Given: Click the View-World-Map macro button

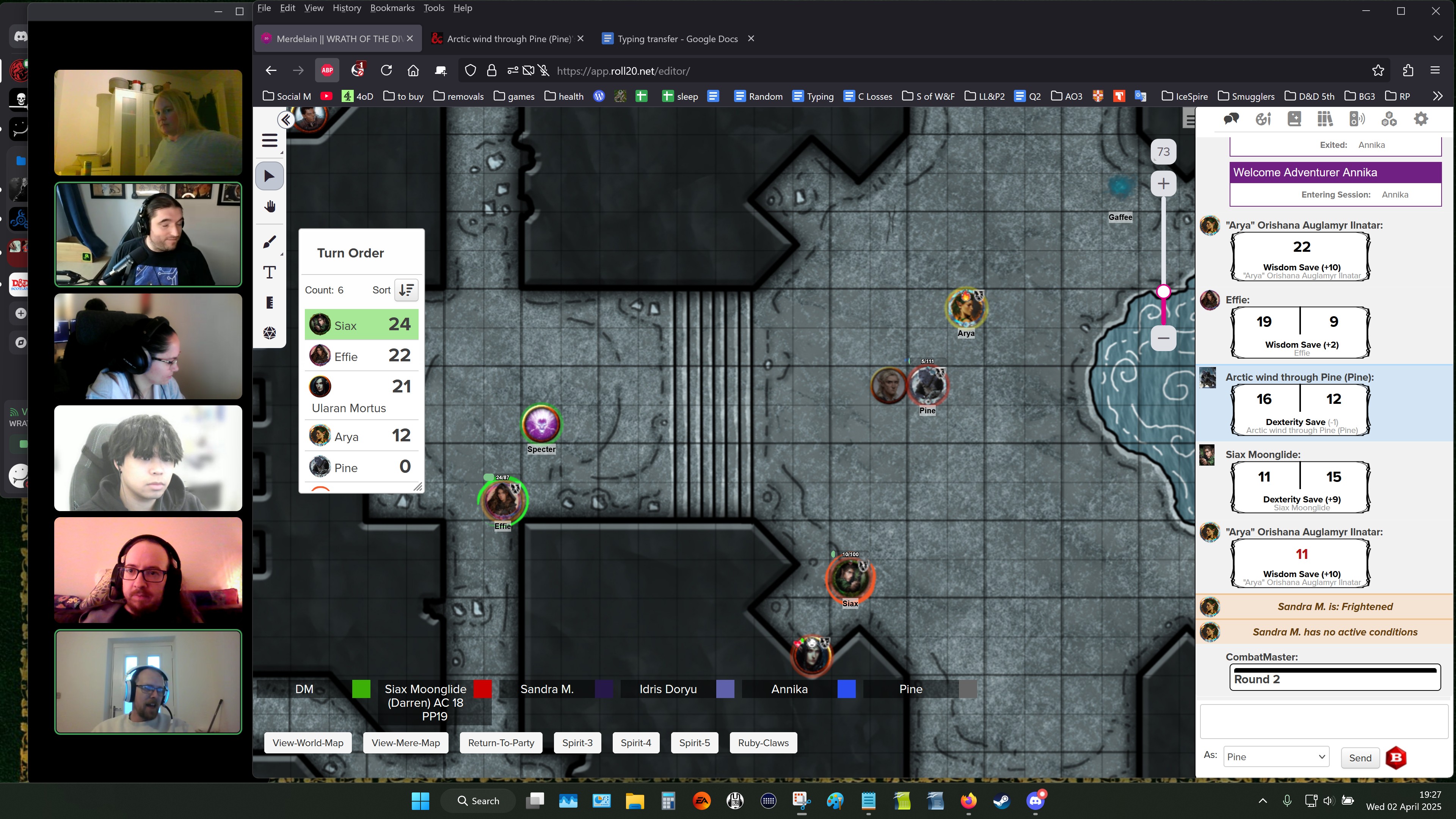Looking at the screenshot, I should 308,743.
